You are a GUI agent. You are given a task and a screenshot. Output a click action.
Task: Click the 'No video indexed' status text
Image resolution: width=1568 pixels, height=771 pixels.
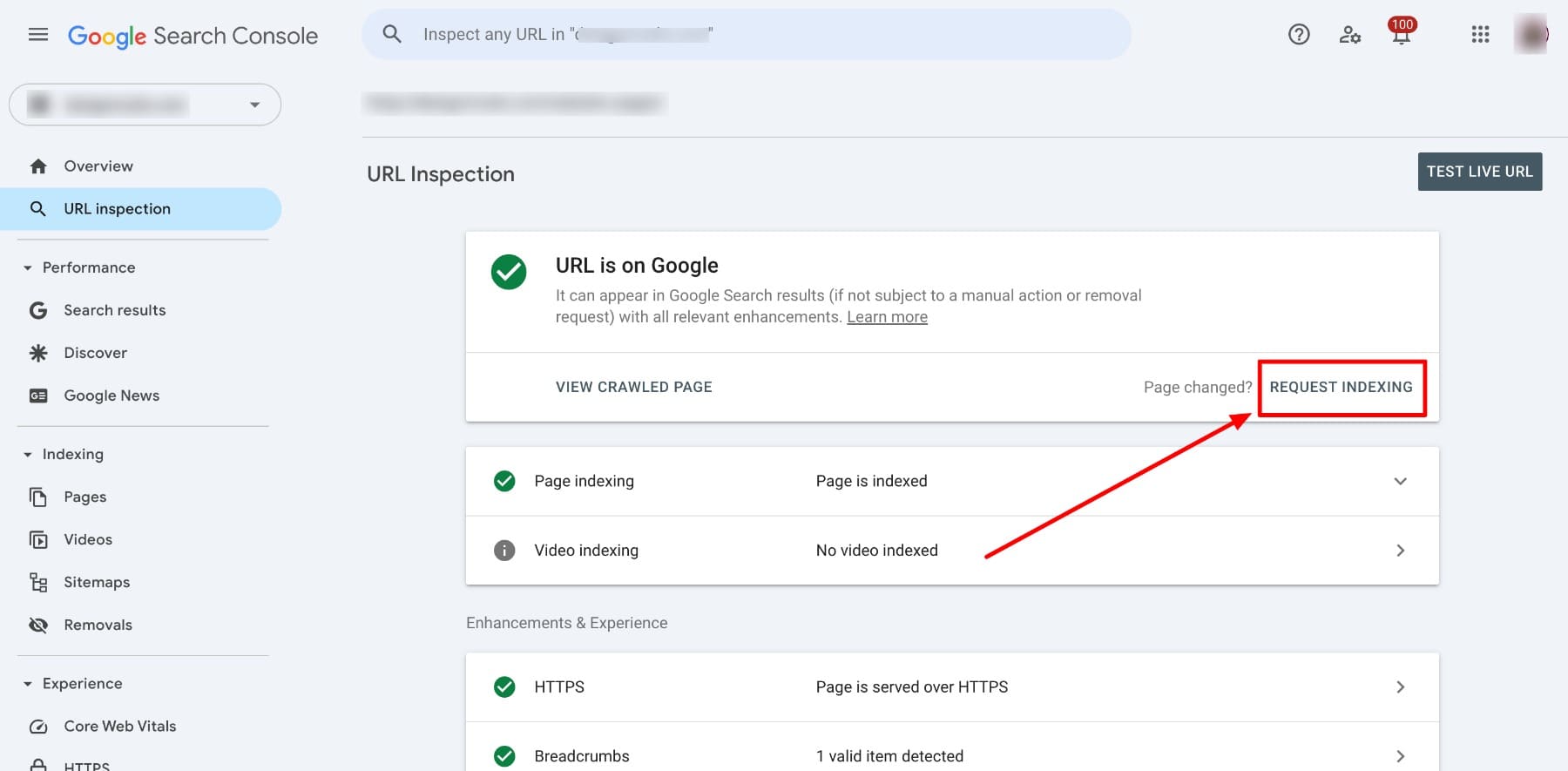tap(877, 551)
